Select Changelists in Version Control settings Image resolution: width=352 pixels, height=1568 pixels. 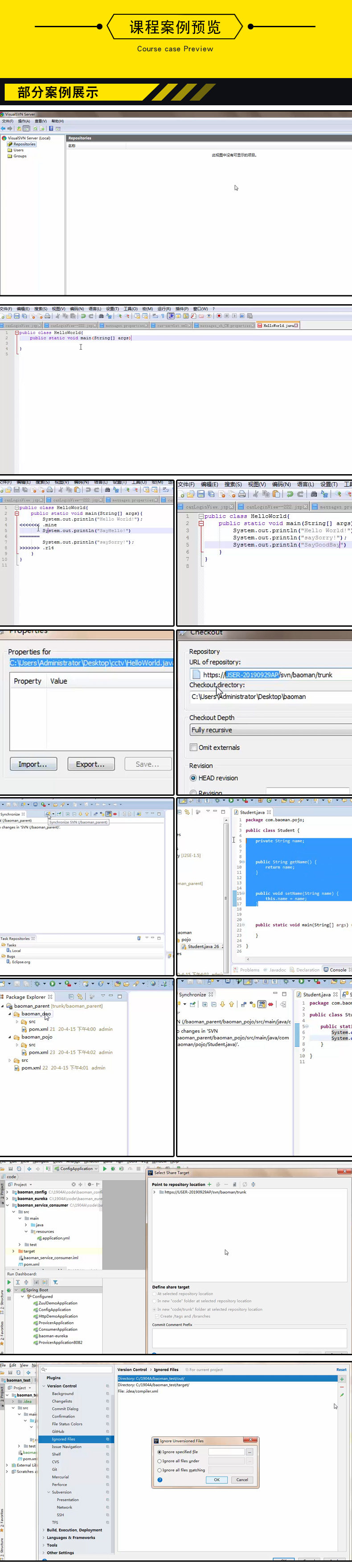tap(62, 1401)
